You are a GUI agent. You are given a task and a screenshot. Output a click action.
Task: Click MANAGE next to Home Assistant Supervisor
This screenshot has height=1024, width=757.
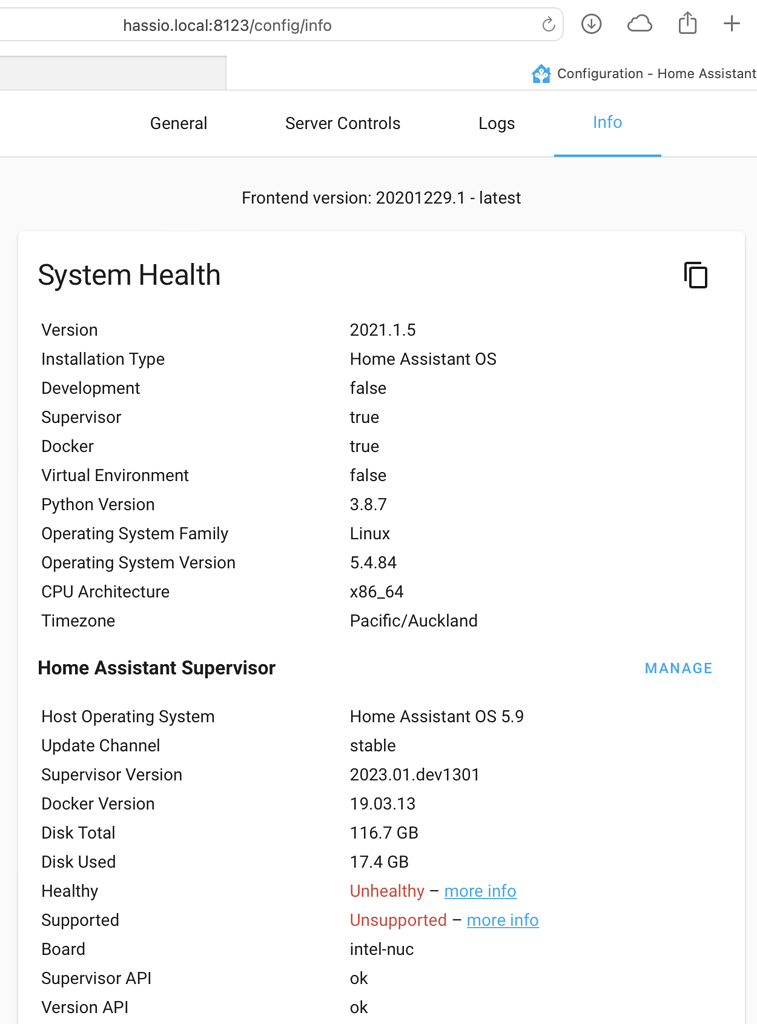point(678,668)
